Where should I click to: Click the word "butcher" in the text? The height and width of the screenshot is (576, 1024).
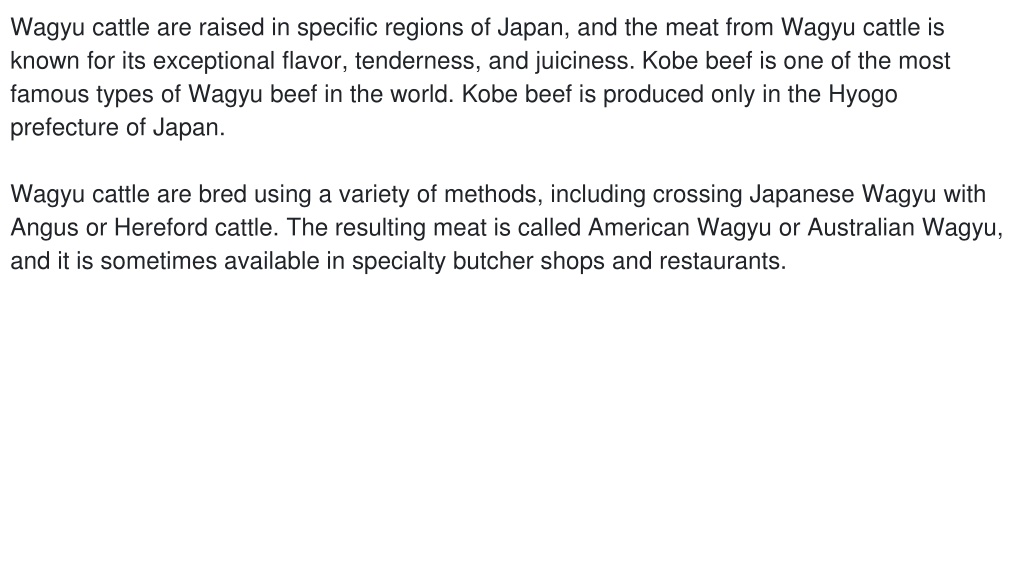click(492, 261)
